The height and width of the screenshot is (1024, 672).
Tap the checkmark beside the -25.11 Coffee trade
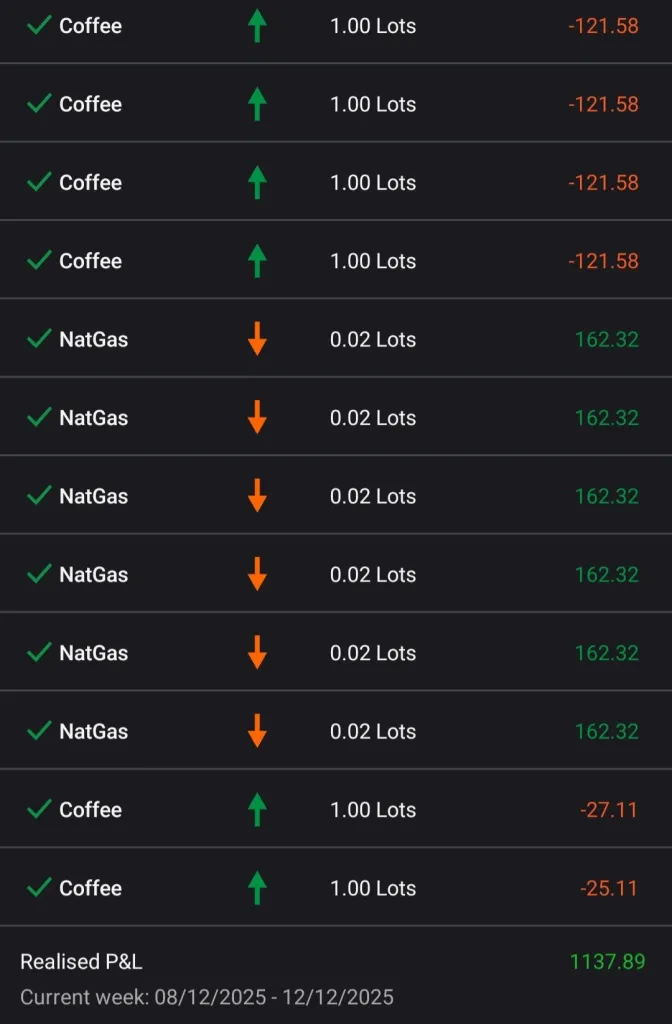tap(39, 887)
